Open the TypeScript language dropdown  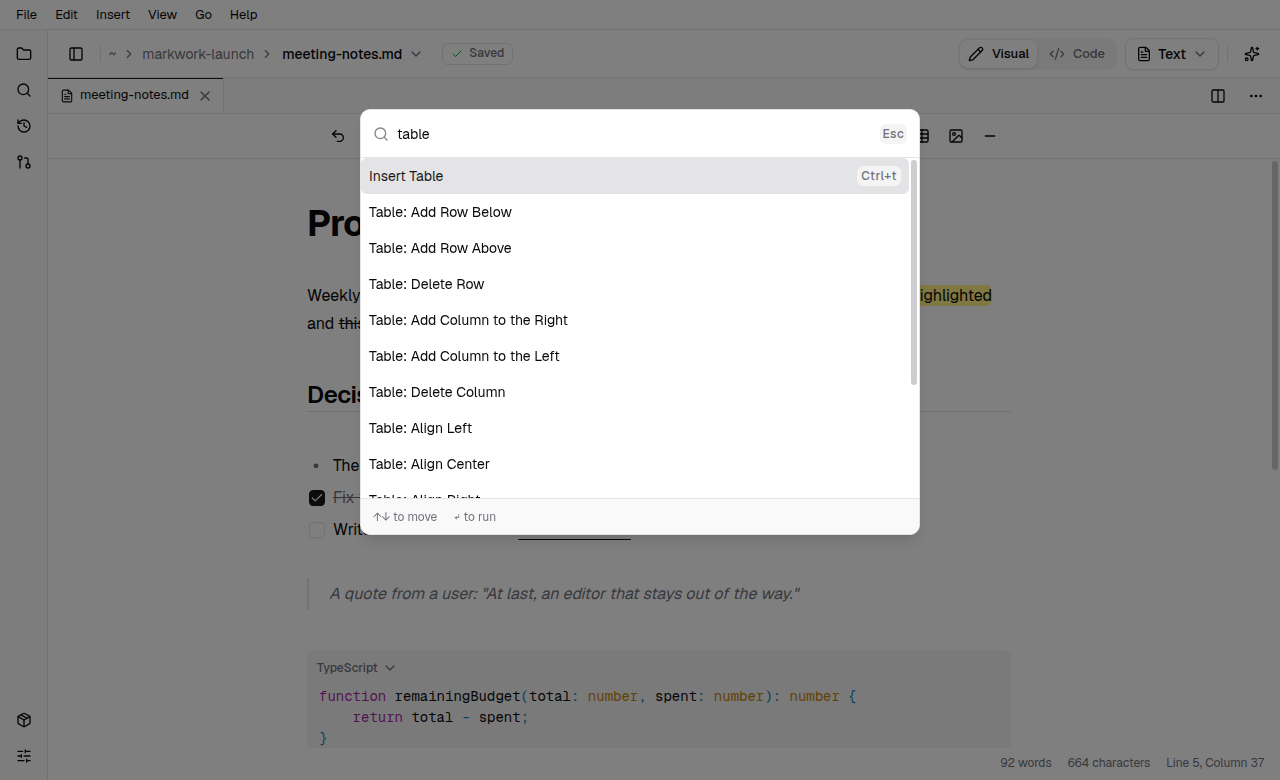356,668
